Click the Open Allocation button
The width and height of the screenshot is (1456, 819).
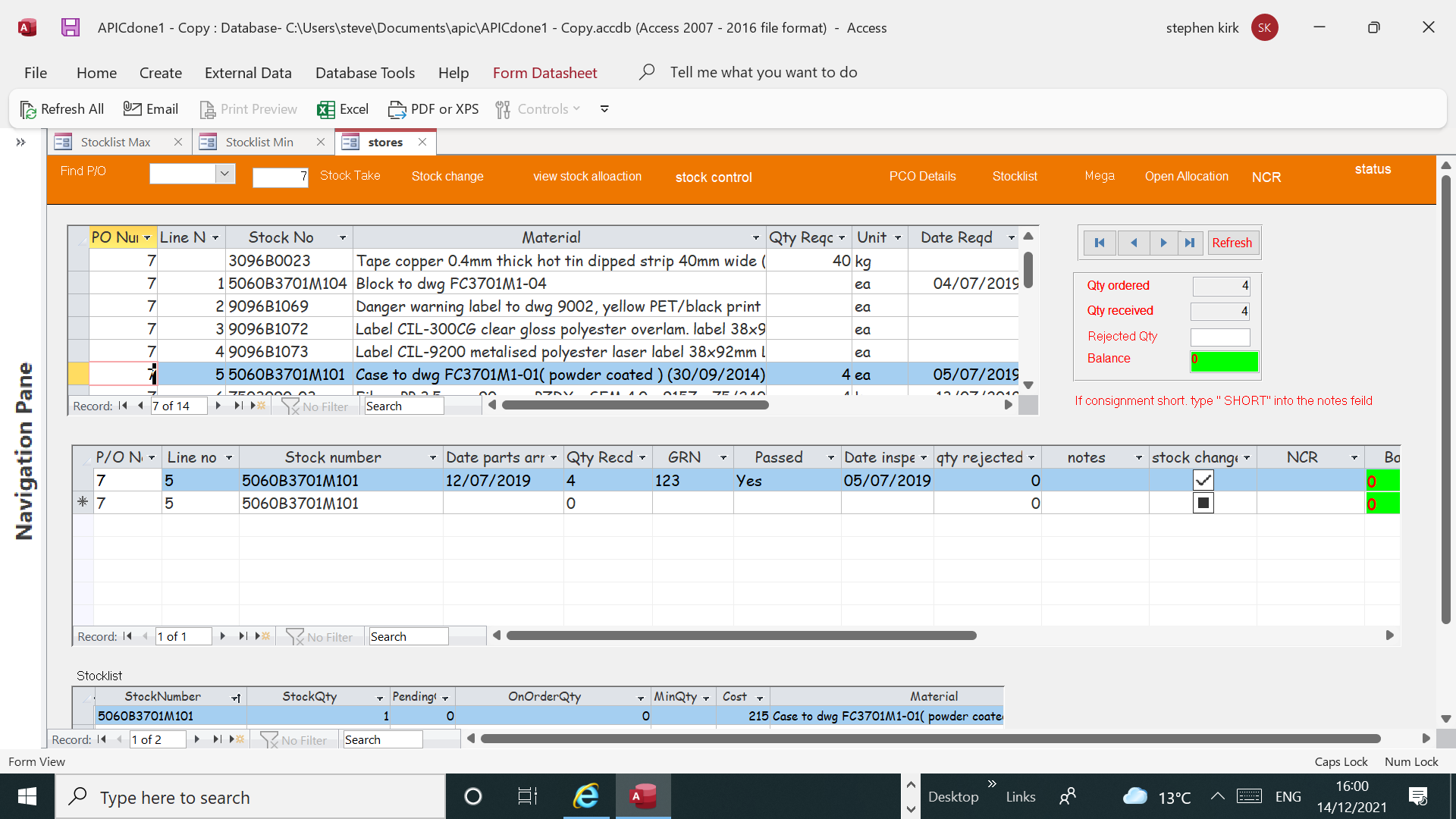click(x=1186, y=177)
